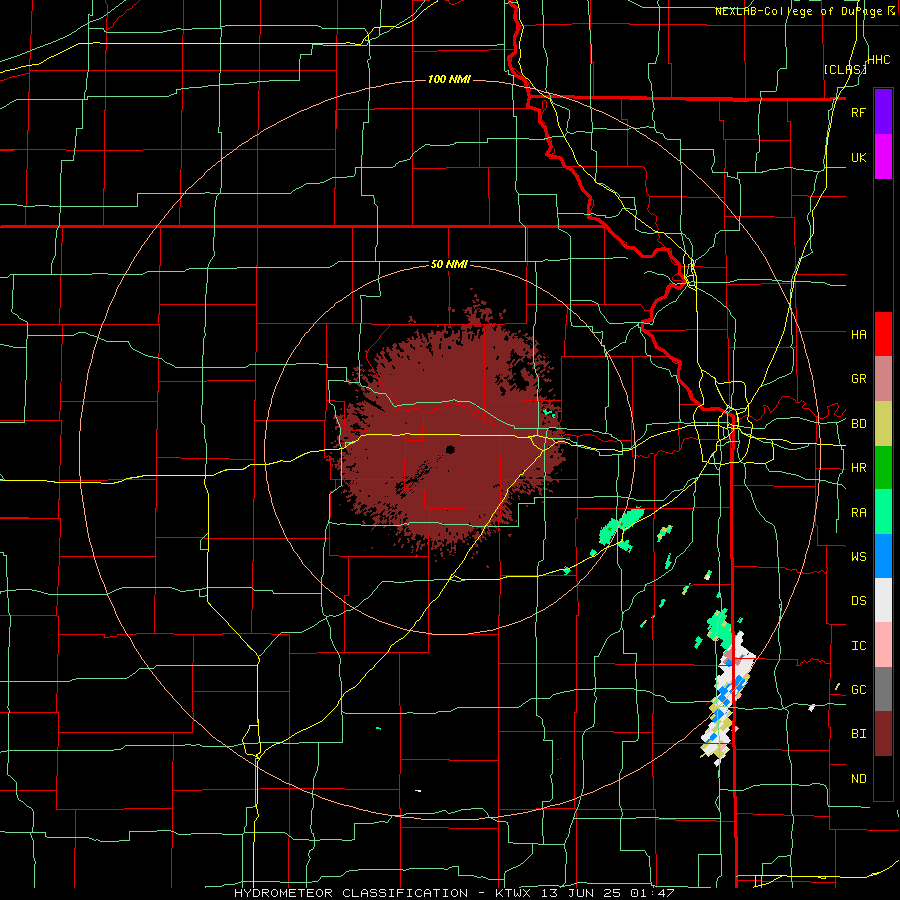Click the DS white legend swatch
Image resolution: width=900 pixels, height=900 pixels.
click(x=883, y=600)
